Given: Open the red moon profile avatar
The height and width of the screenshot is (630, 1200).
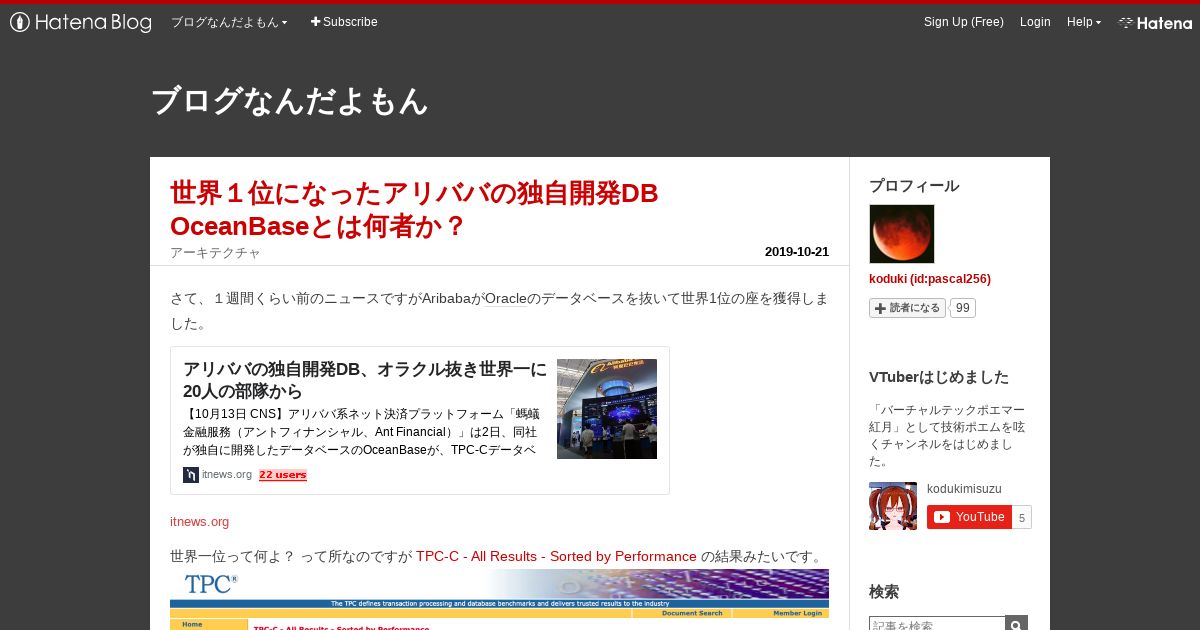Looking at the screenshot, I should (x=902, y=234).
